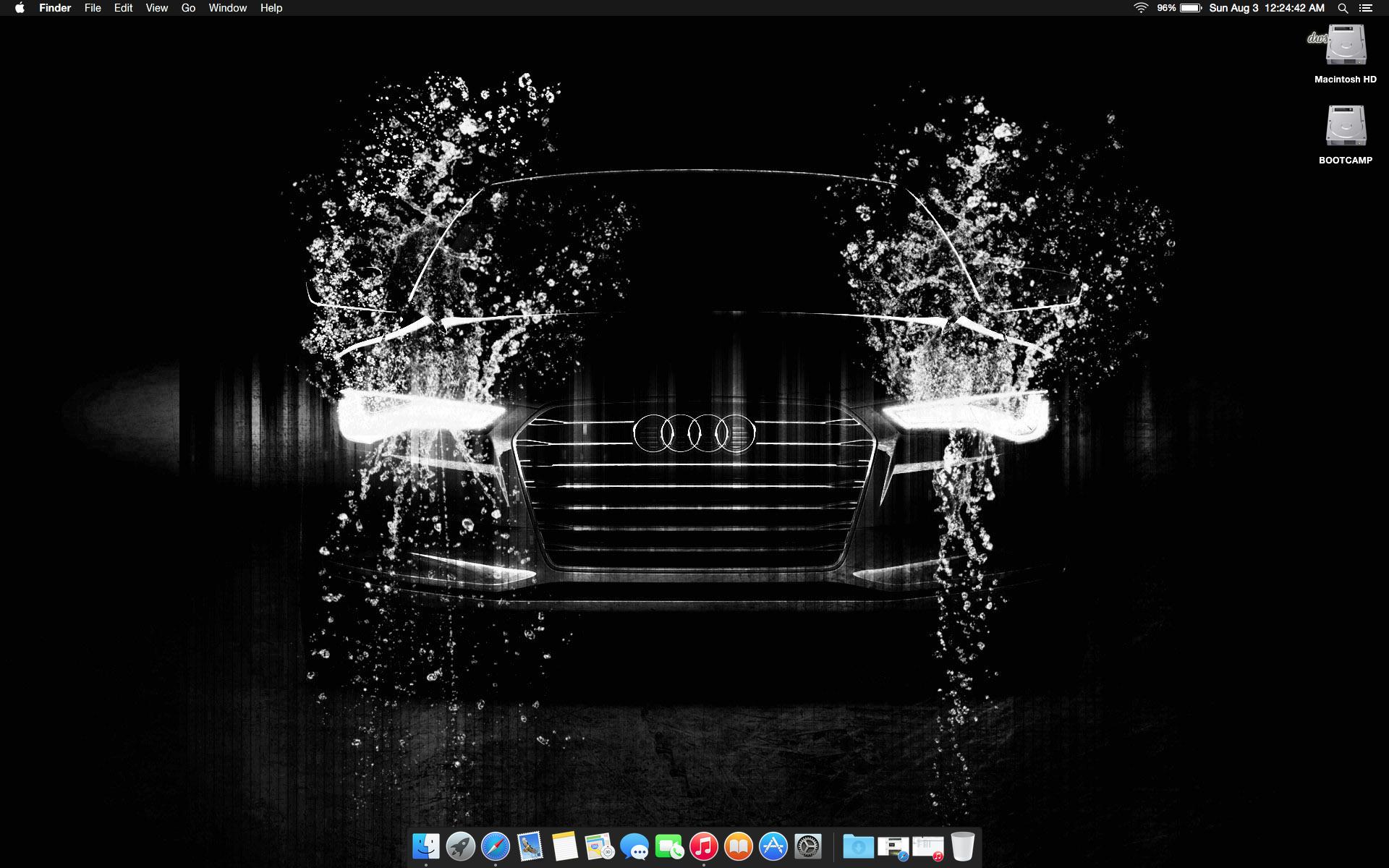Launch Launchpad rocket icon
This screenshot has width=1389, height=868.
(460, 846)
